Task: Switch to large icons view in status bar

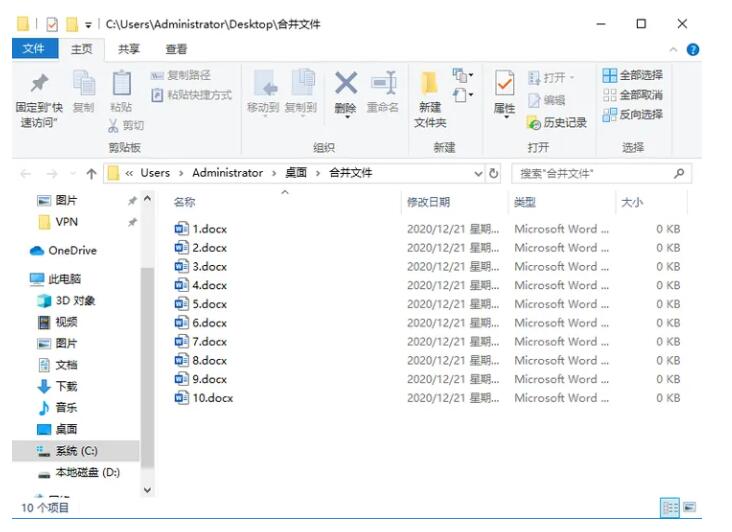Action: pyautogui.click(x=689, y=508)
